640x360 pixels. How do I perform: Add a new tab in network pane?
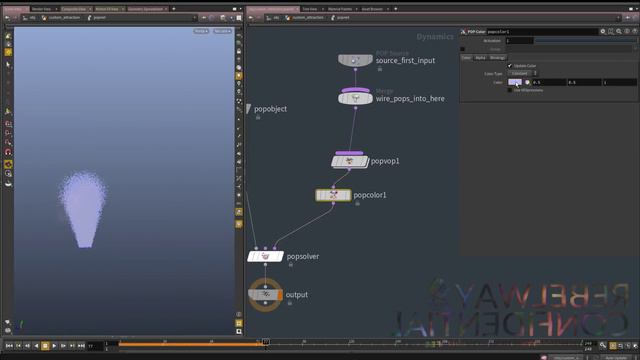[396, 9]
